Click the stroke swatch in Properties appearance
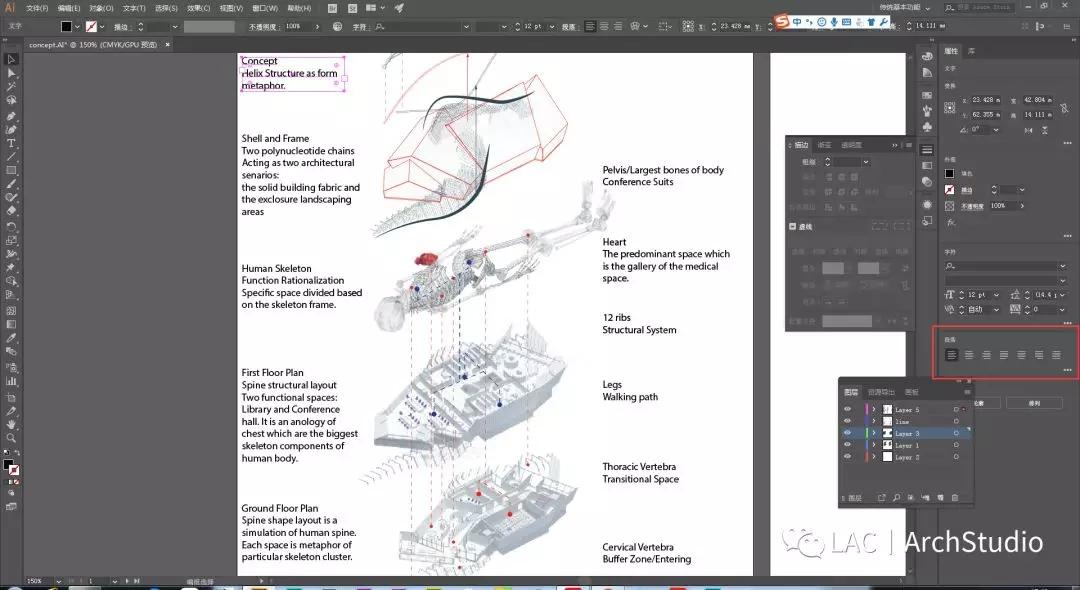This screenshot has height=590, width=1080. (x=950, y=189)
